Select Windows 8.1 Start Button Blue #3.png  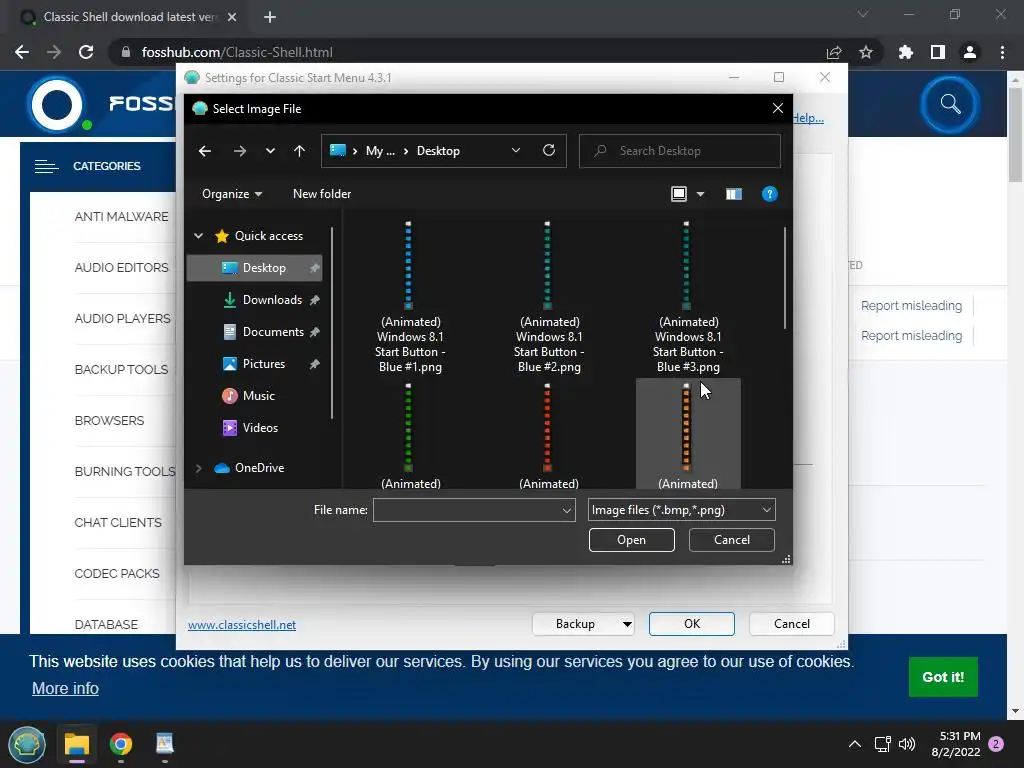tap(688, 297)
